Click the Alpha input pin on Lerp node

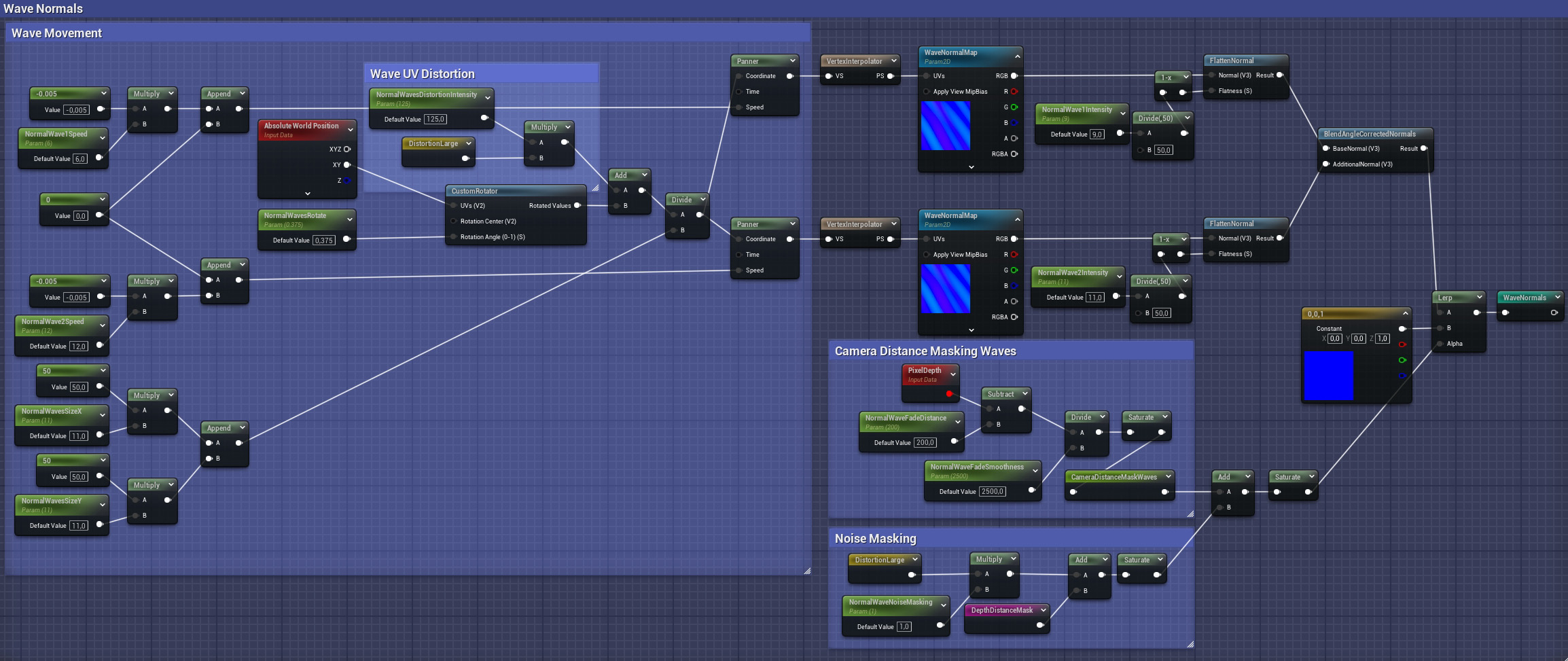1440,344
